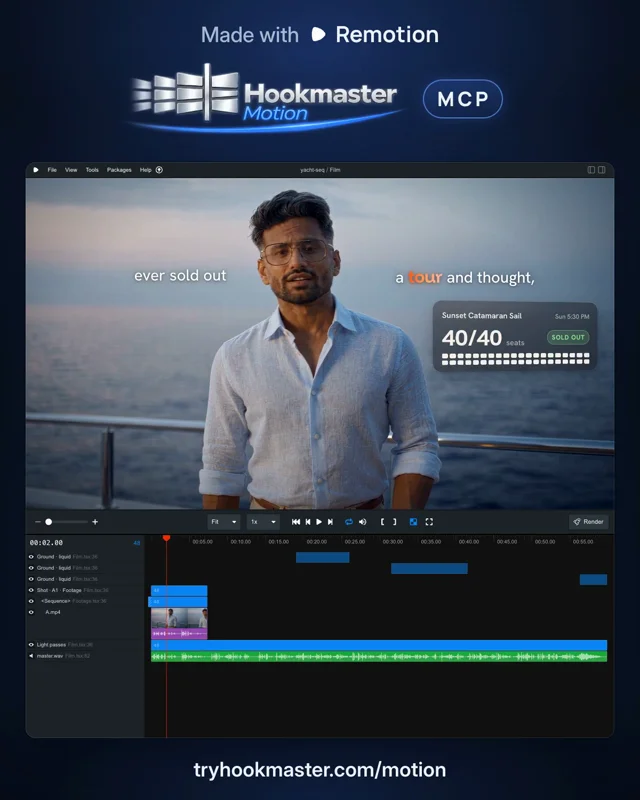Hide the Light passes layer
The height and width of the screenshot is (800, 640).
coord(31,645)
